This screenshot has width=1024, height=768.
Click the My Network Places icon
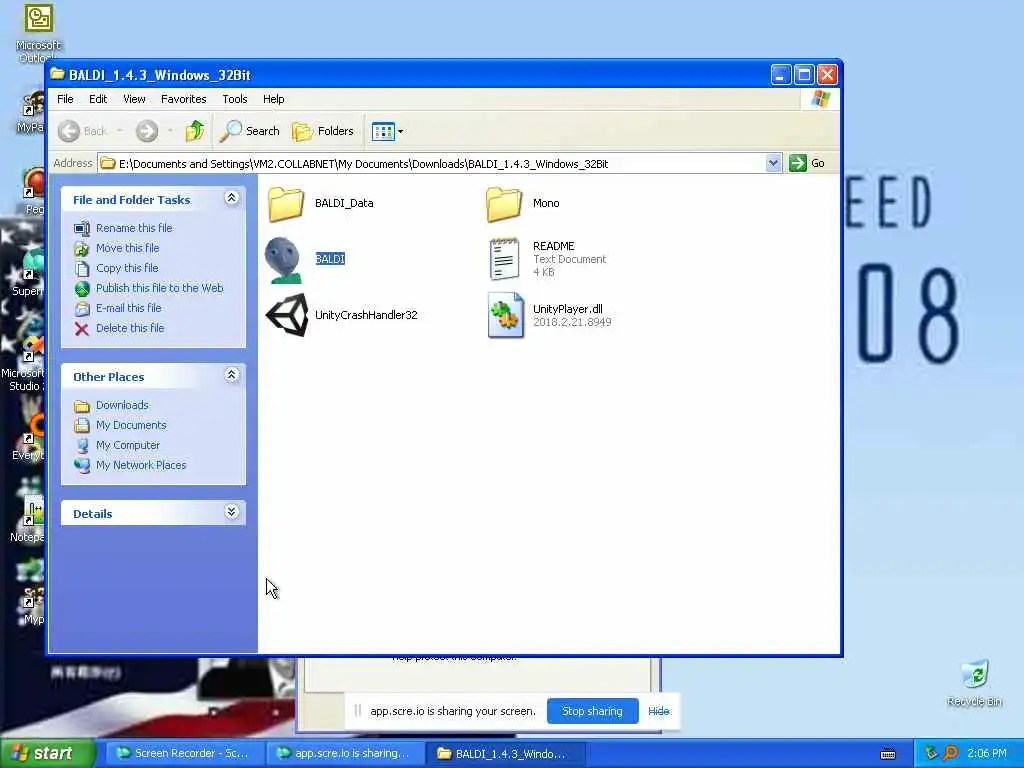[x=82, y=466]
